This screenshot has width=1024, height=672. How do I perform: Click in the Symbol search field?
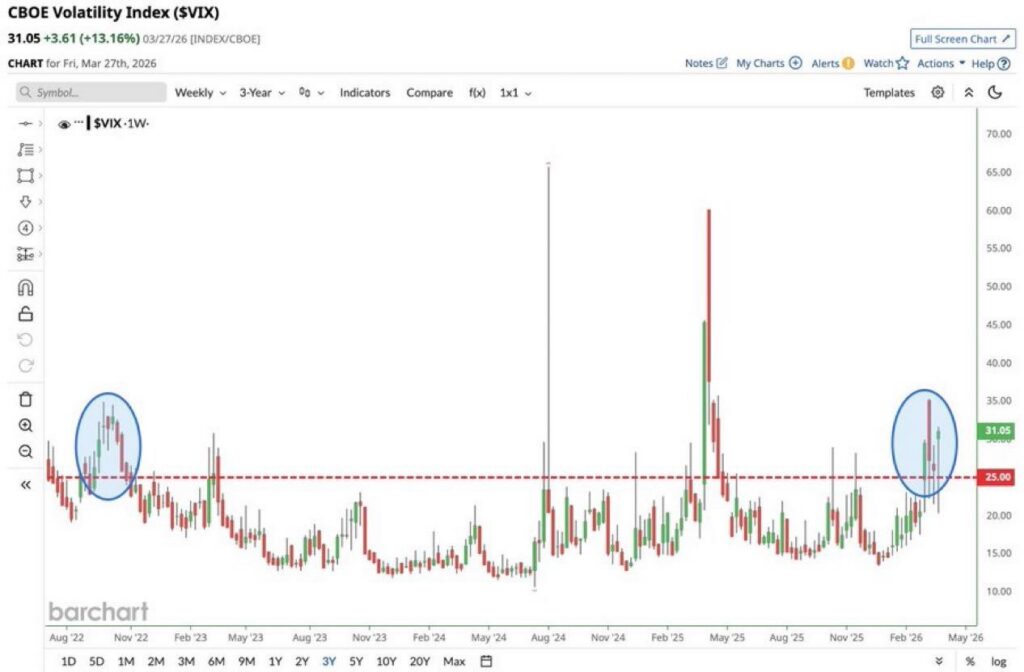[92, 92]
